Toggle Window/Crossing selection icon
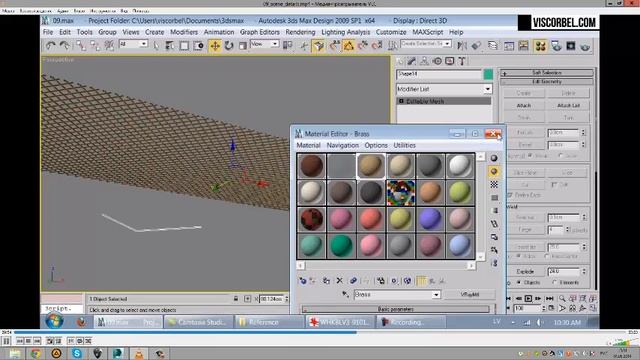The image size is (640, 360). (x=198, y=45)
